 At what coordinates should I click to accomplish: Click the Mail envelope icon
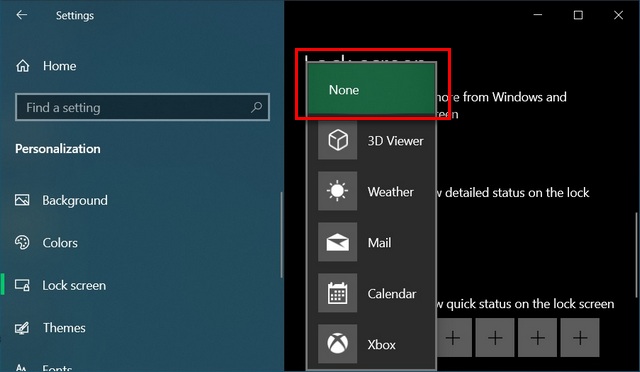point(338,242)
